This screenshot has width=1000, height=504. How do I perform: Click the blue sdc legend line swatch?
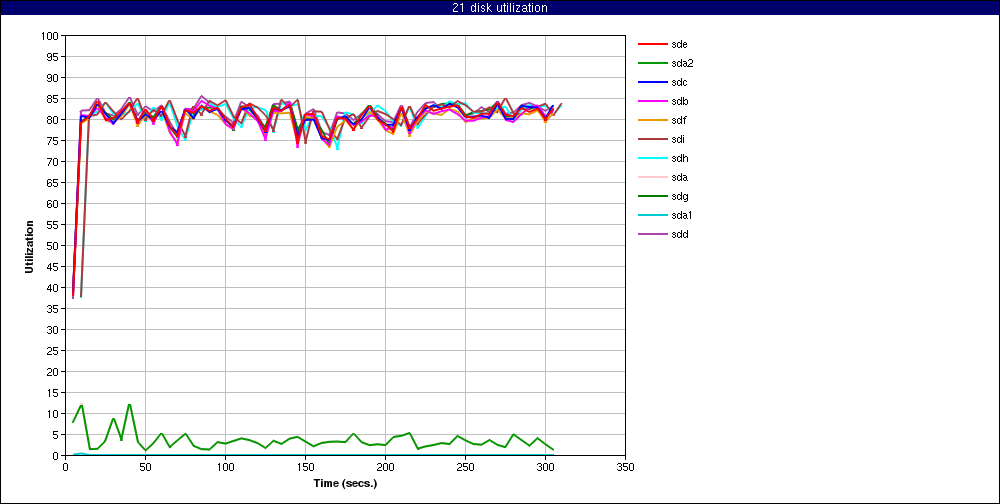click(651, 82)
